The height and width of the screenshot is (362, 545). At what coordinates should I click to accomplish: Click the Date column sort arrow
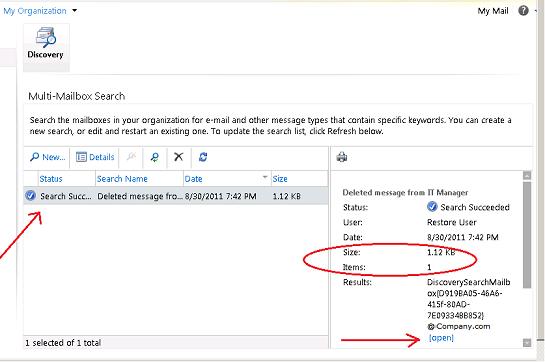(265, 177)
